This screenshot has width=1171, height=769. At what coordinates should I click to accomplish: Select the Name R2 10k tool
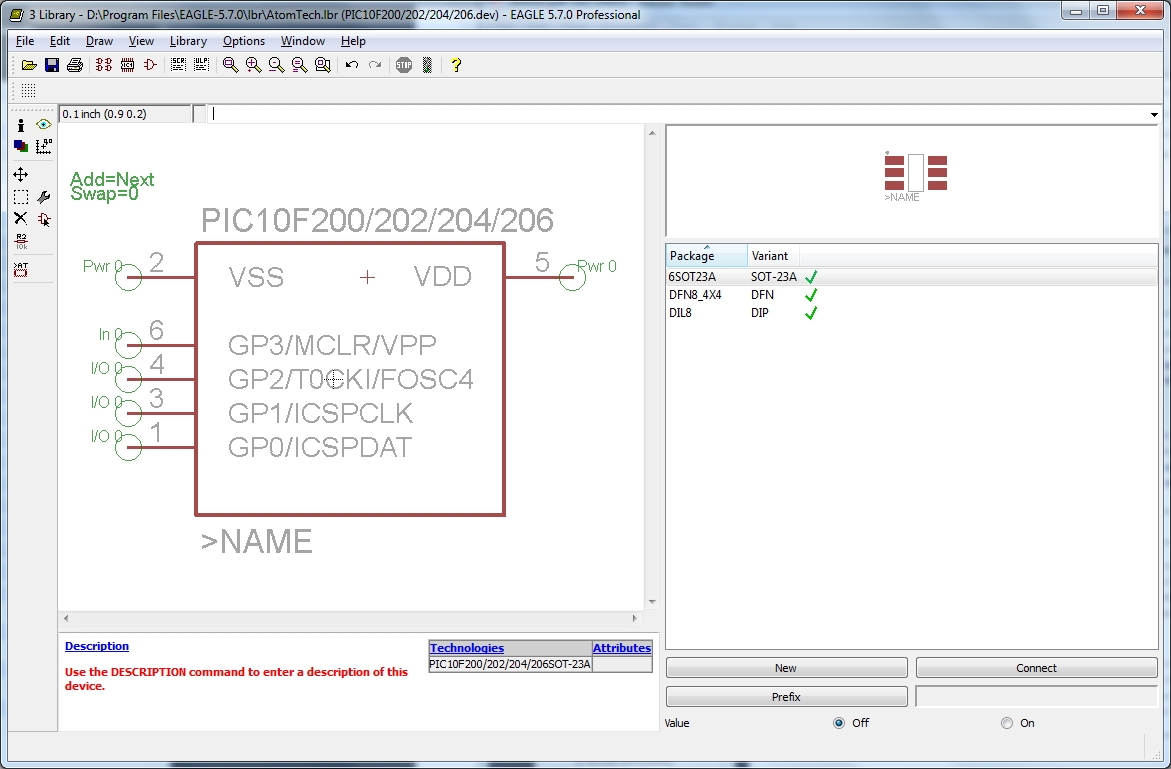click(x=21, y=241)
